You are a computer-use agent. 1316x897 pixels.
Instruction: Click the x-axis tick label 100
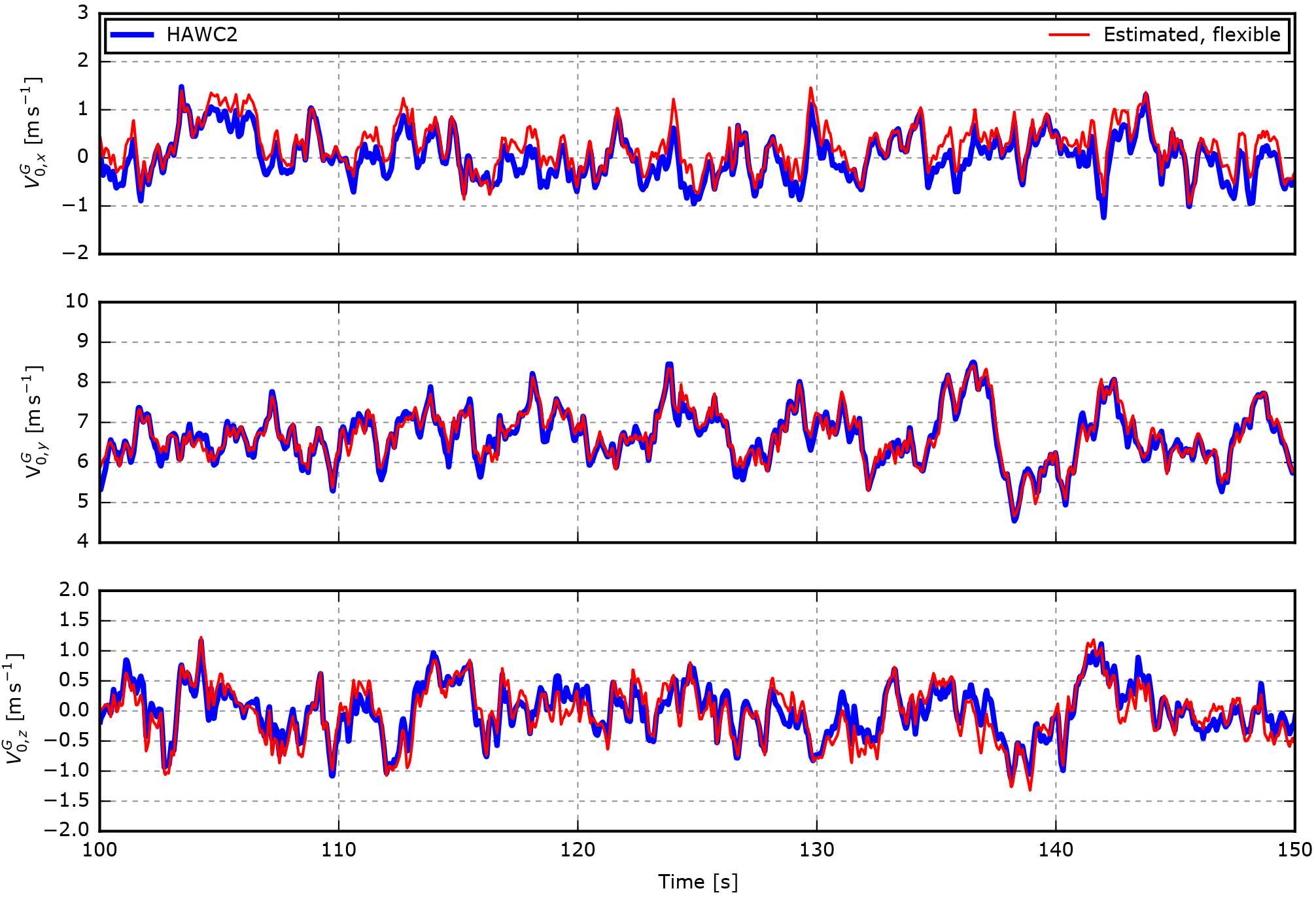pyautogui.click(x=99, y=850)
